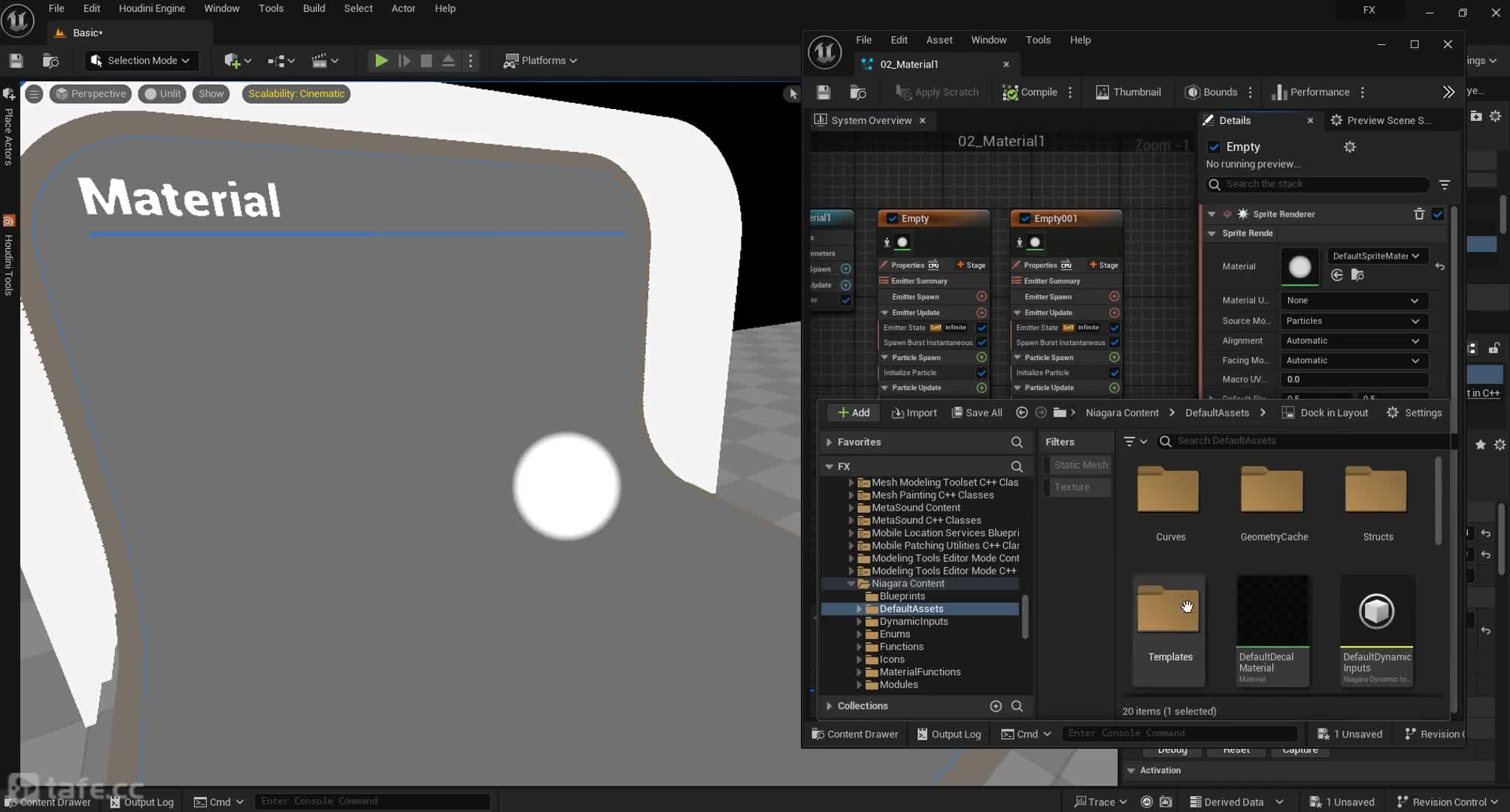This screenshot has height=812, width=1510.
Task: Click the stop simulation square icon
Action: 426,61
